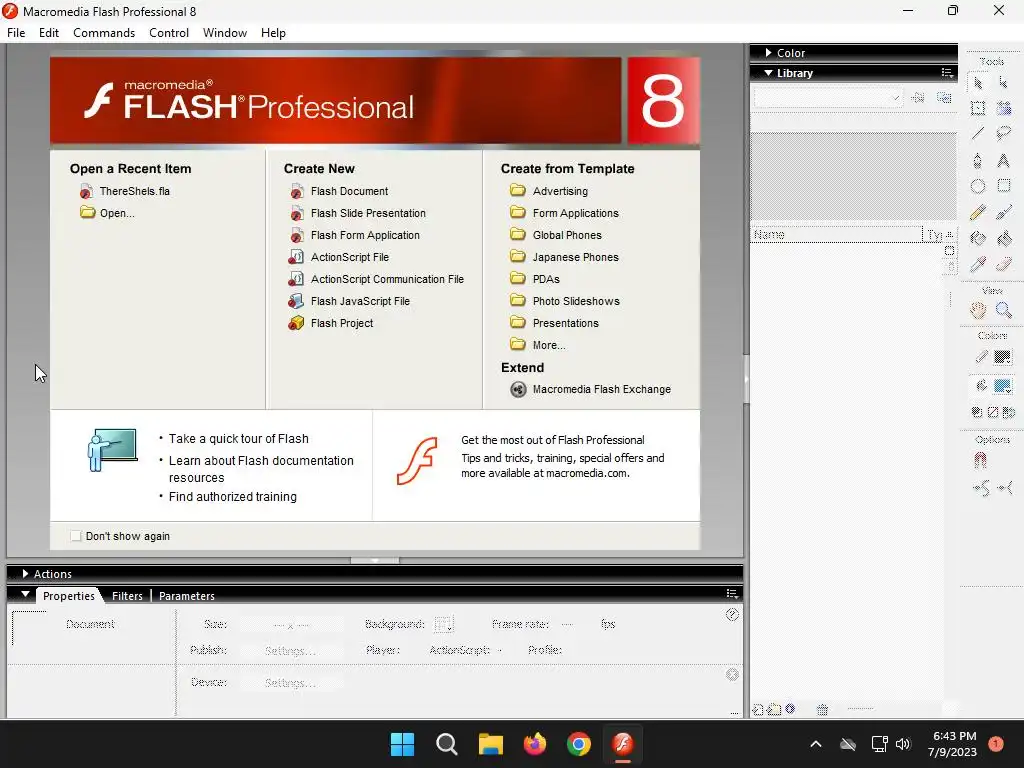Select the Hand tool
The width and height of the screenshot is (1024, 768).
[x=978, y=311]
